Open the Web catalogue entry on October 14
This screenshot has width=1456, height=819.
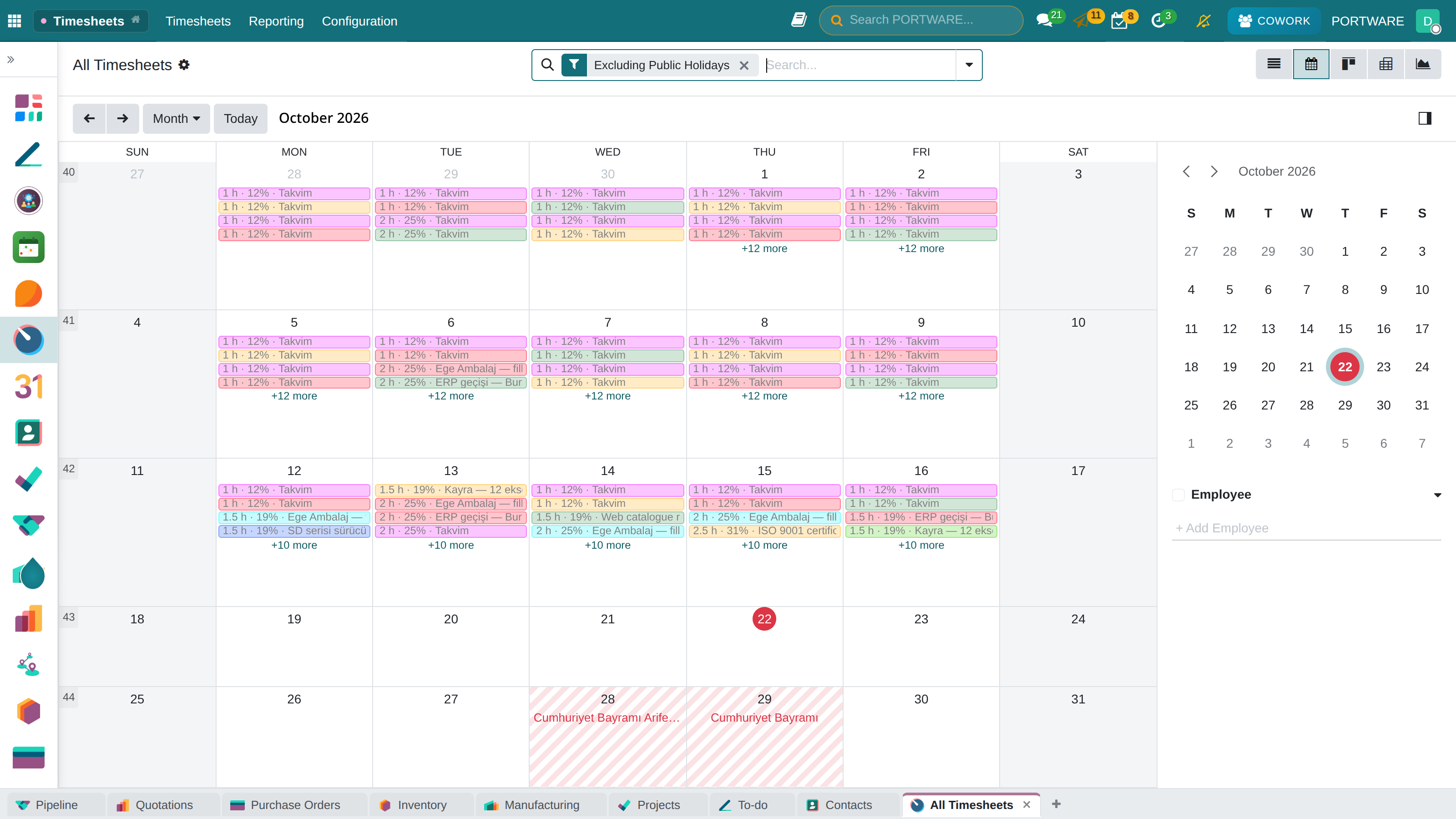(607, 517)
